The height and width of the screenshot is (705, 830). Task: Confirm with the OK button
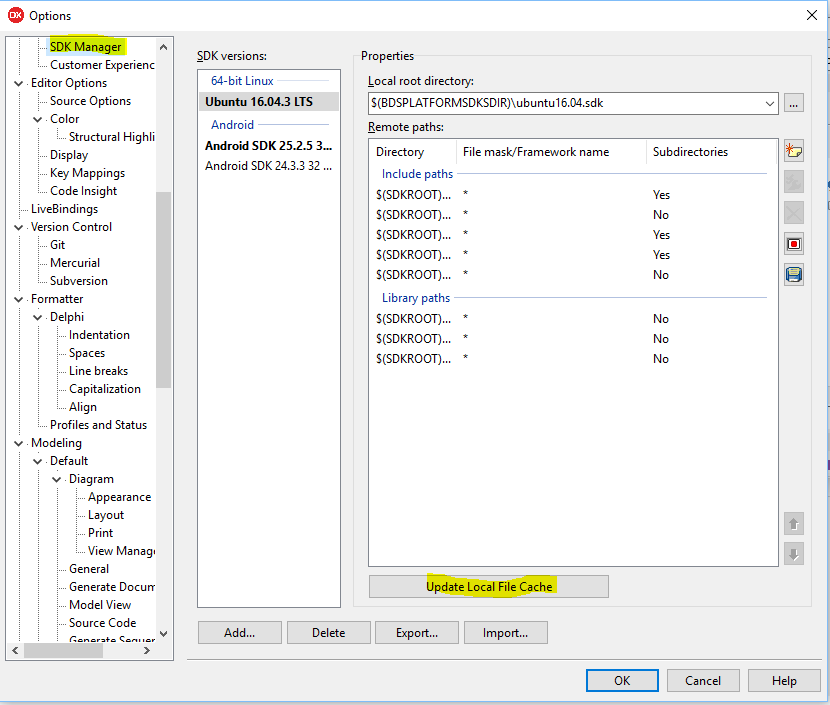tap(622, 681)
